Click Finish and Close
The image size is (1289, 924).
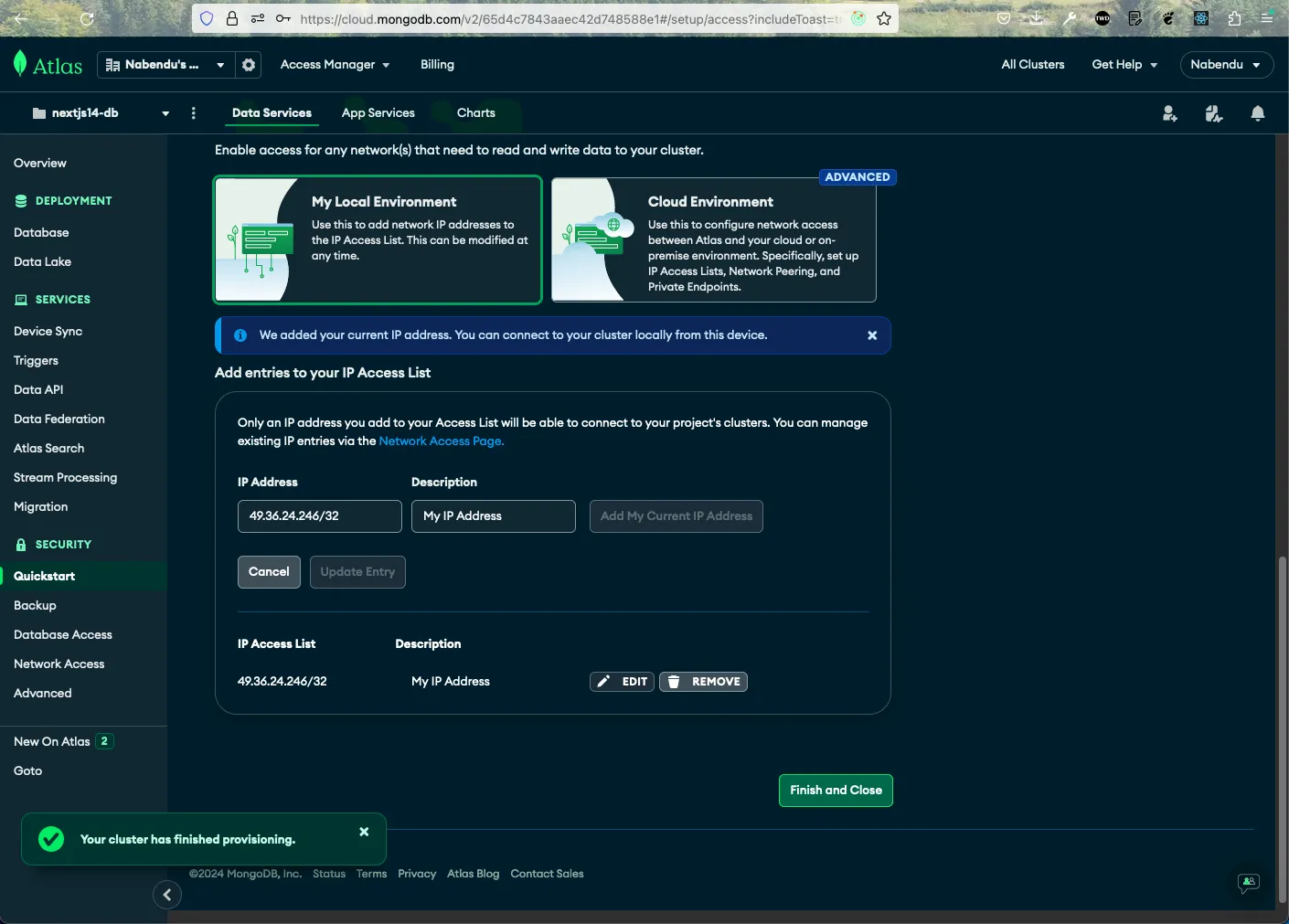[x=836, y=791]
